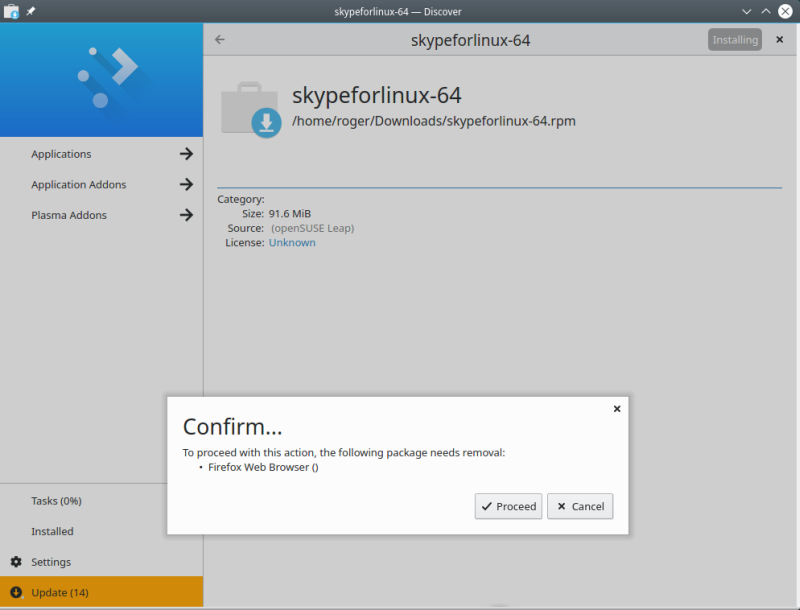
Task: Click Proceed in the Confirm dialog
Action: click(x=508, y=506)
